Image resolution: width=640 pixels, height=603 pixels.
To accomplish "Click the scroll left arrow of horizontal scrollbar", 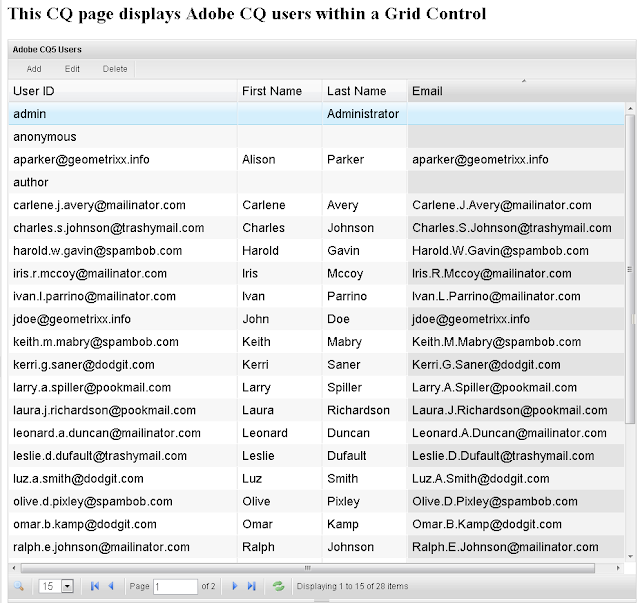I will tap(14, 568).
